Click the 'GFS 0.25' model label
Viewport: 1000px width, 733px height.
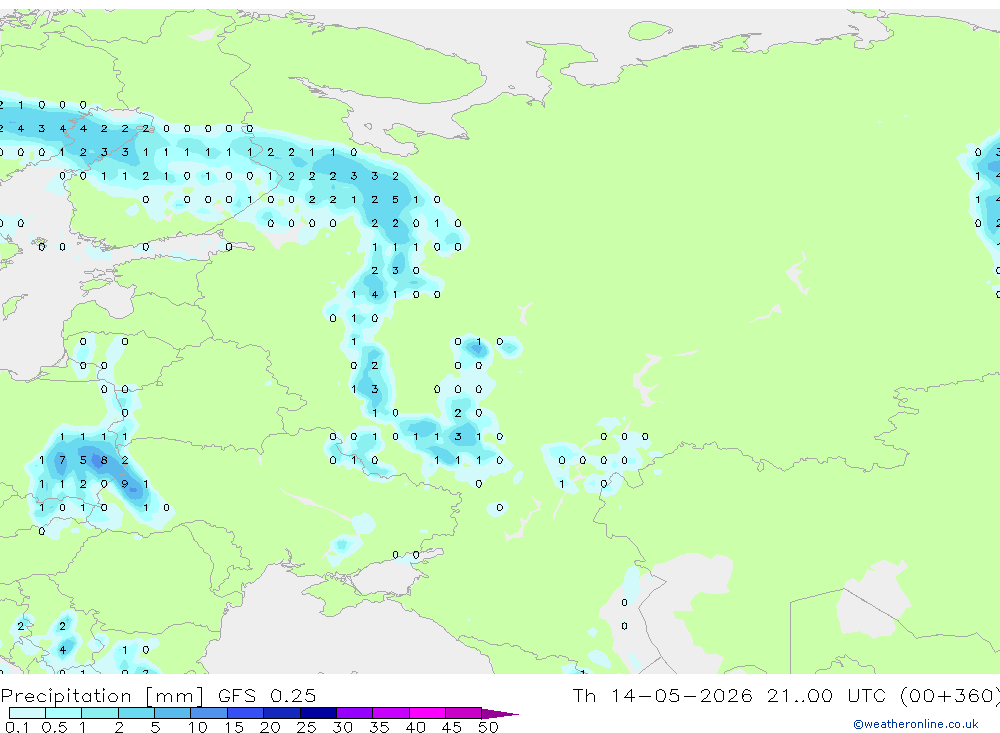tap(267, 696)
